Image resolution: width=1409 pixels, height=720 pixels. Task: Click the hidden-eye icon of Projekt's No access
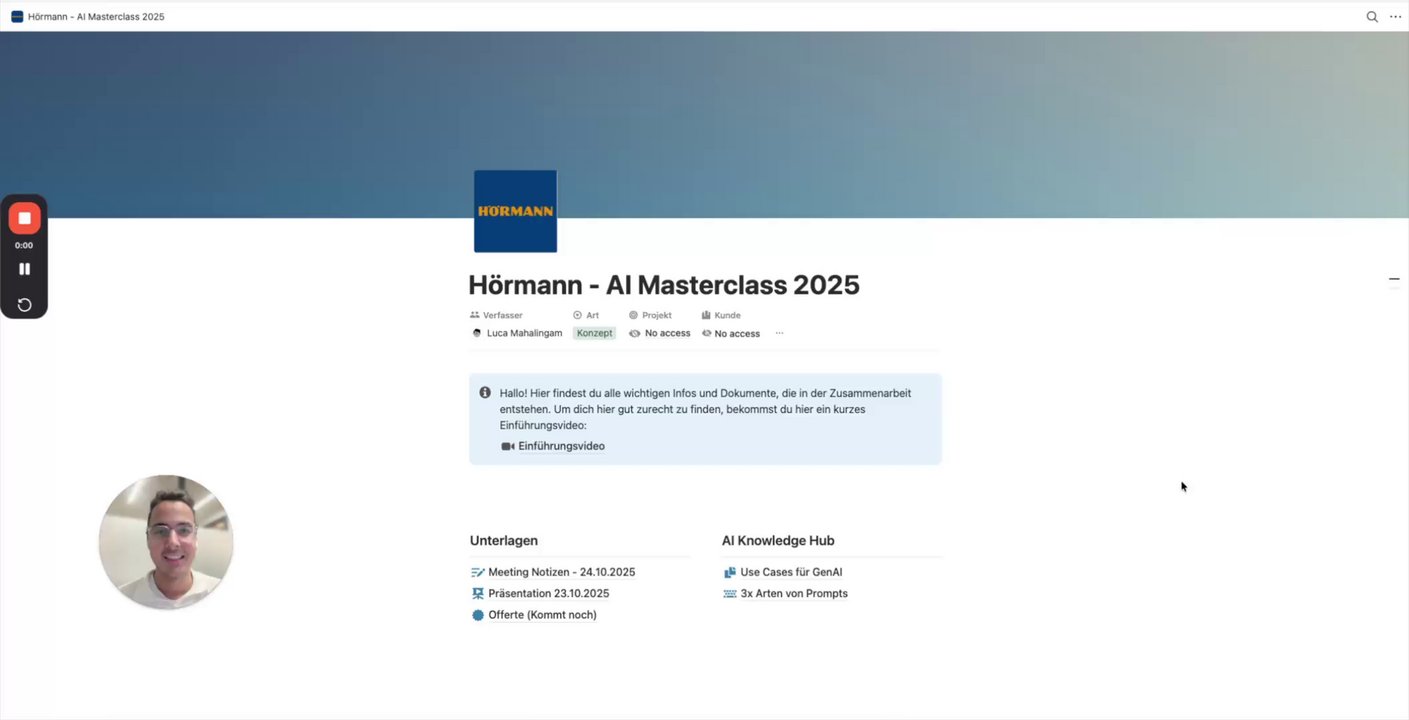click(634, 333)
